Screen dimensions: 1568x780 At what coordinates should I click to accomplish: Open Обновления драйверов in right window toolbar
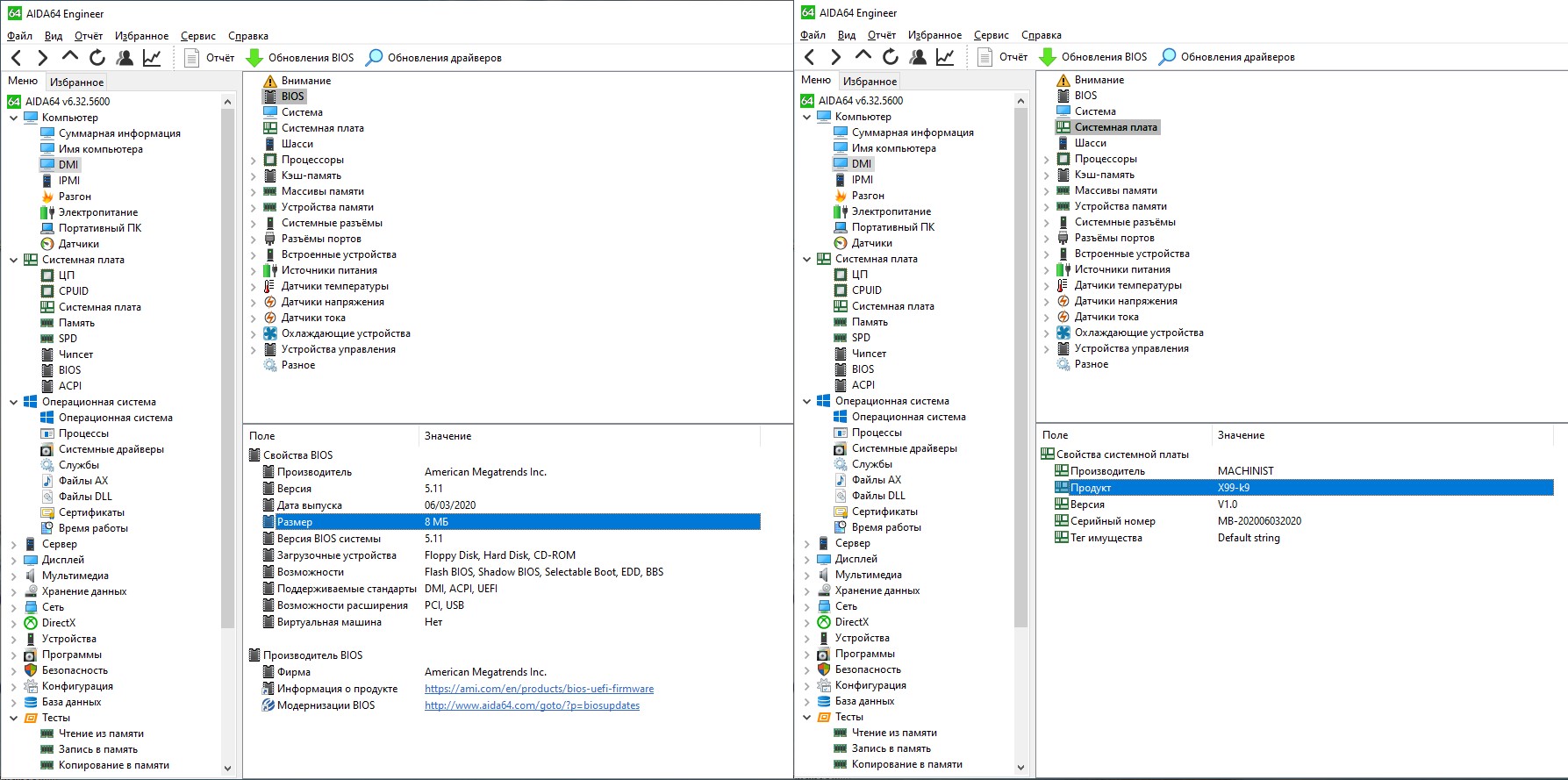pos(1227,57)
